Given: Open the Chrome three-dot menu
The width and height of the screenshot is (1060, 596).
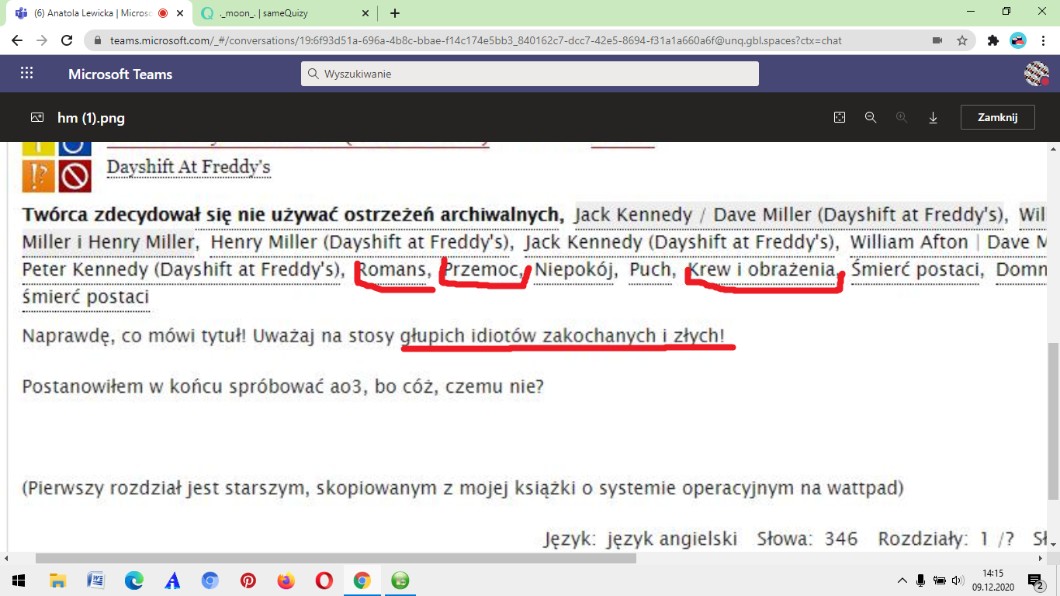Looking at the screenshot, I should [1043, 41].
